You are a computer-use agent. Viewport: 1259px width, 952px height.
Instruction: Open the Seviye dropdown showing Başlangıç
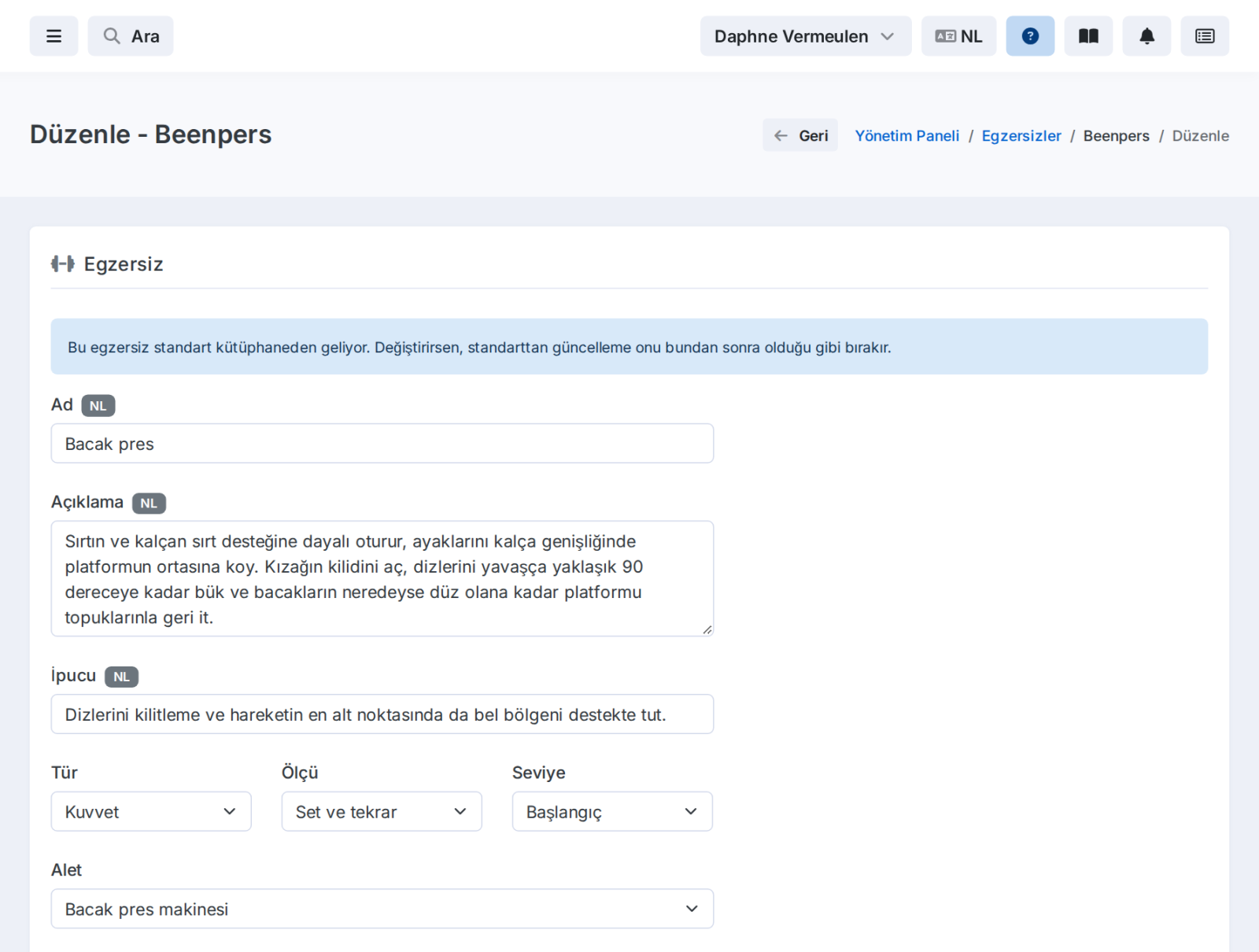(612, 811)
